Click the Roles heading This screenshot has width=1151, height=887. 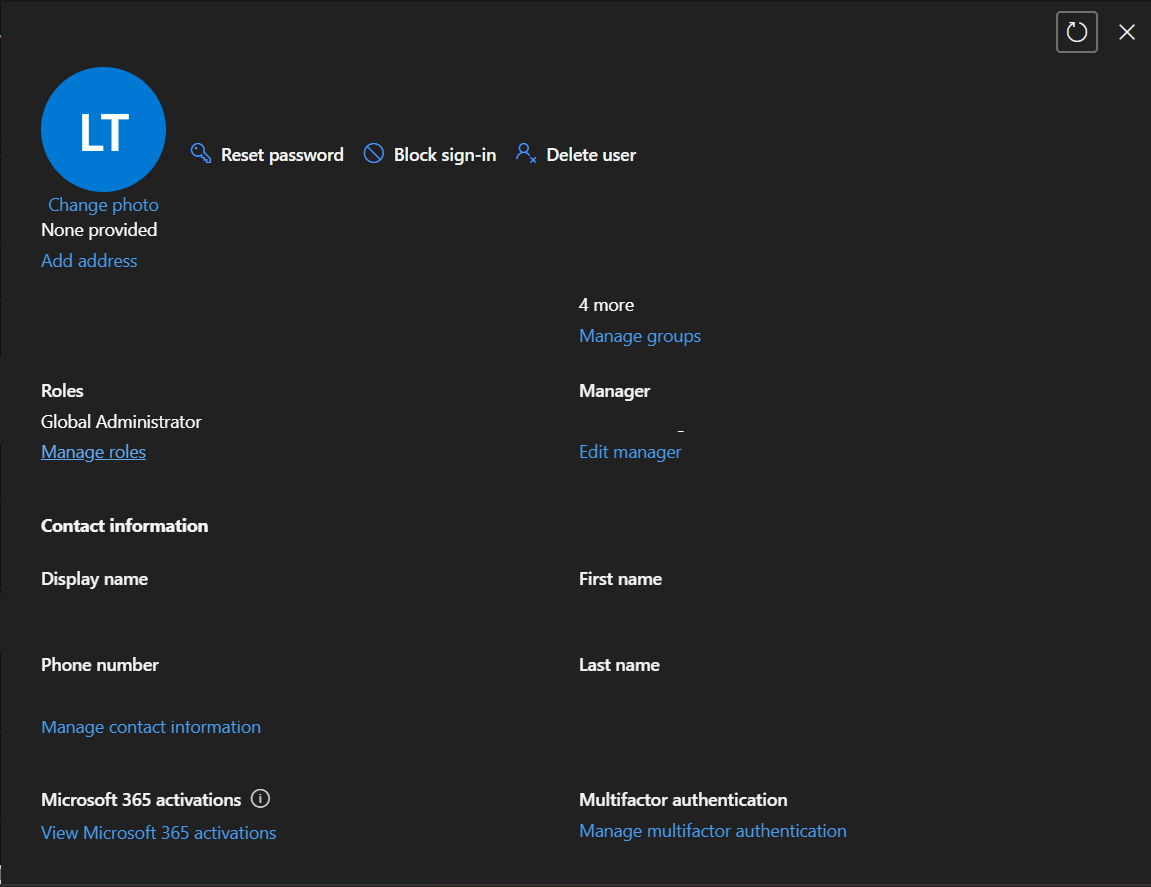(x=62, y=391)
